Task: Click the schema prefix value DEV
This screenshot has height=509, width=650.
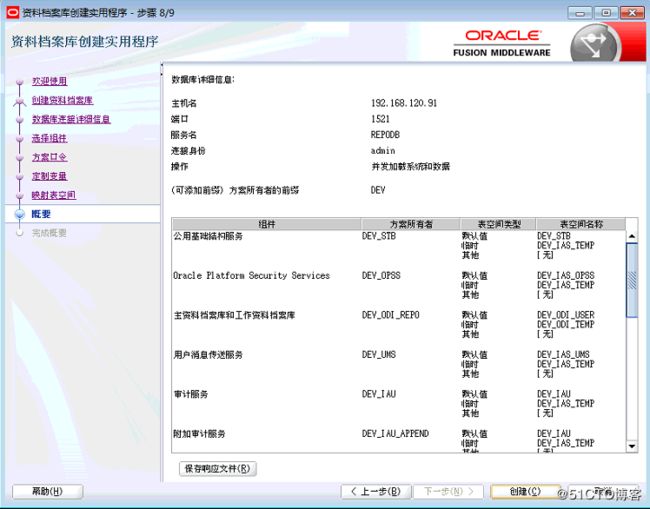Action: coord(378,190)
